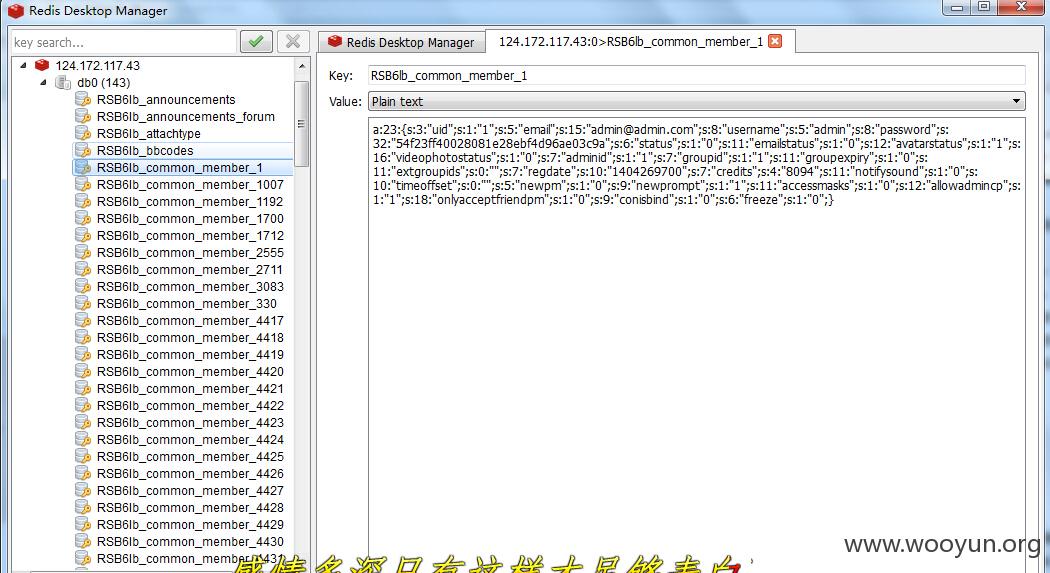1050x573 pixels.
Task: Click the red server icon for 124.172.117.43
Action: (42, 65)
